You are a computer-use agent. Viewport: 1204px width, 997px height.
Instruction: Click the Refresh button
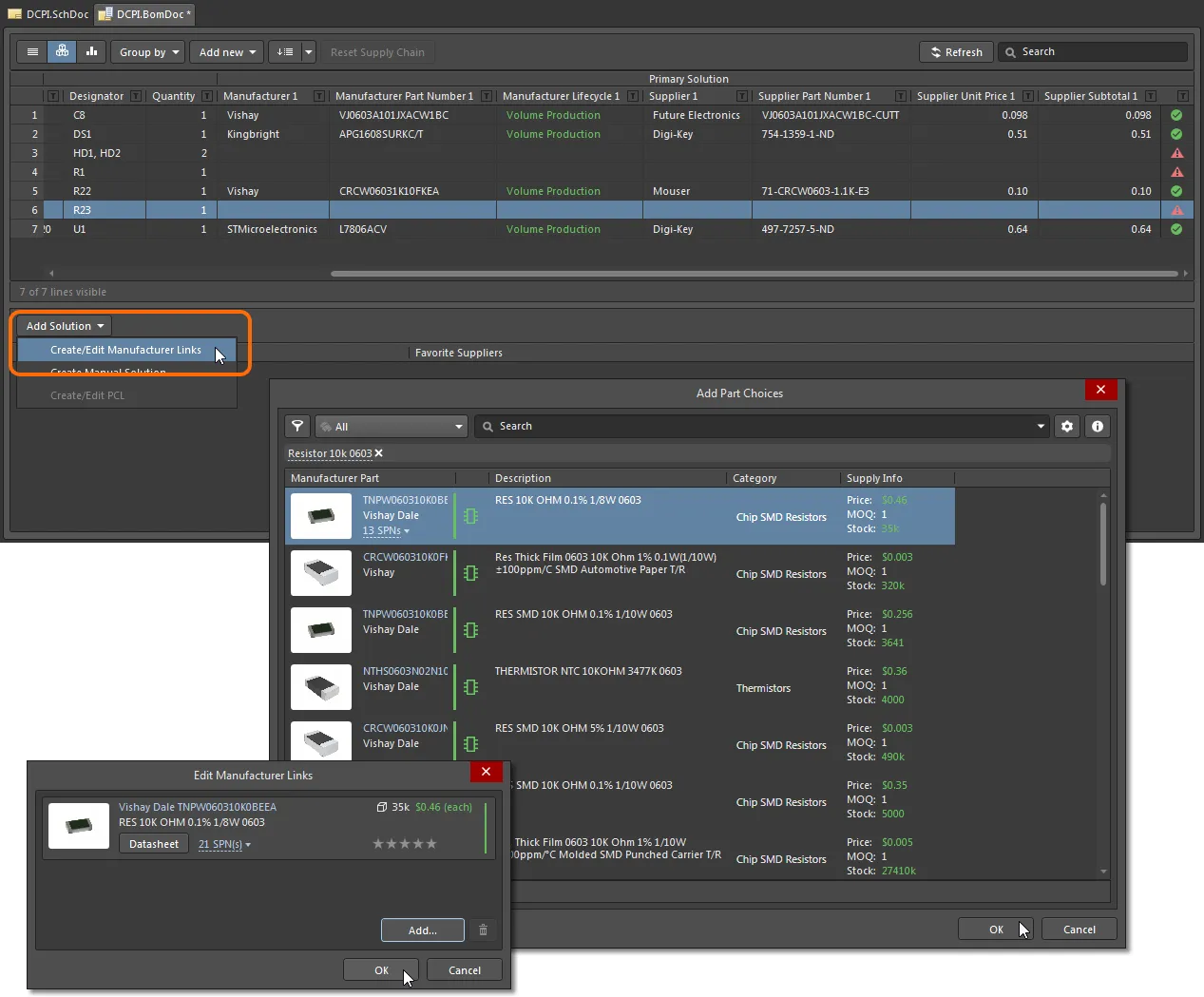[x=956, y=52]
